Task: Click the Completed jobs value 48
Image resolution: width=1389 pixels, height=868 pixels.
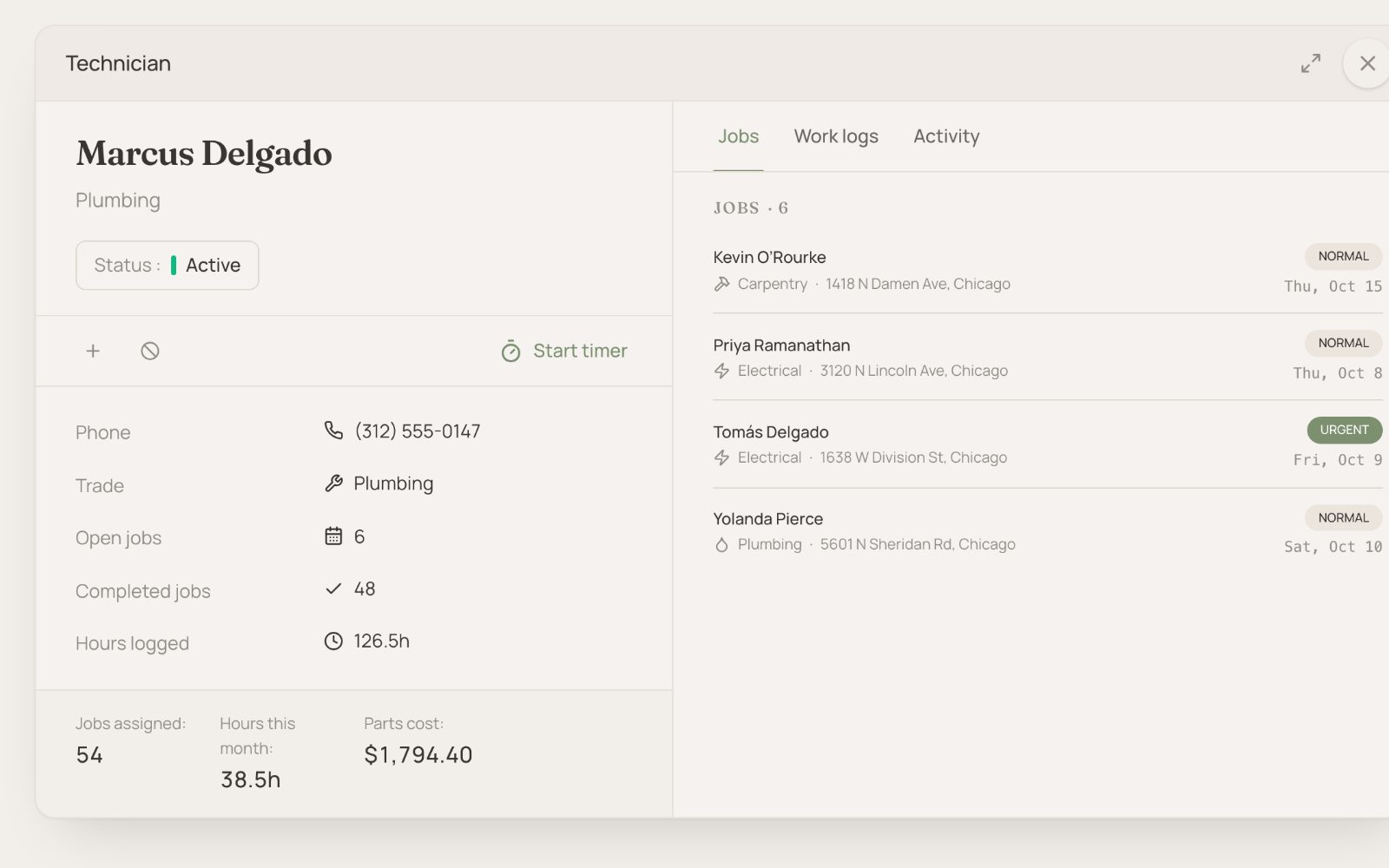Action: (365, 589)
